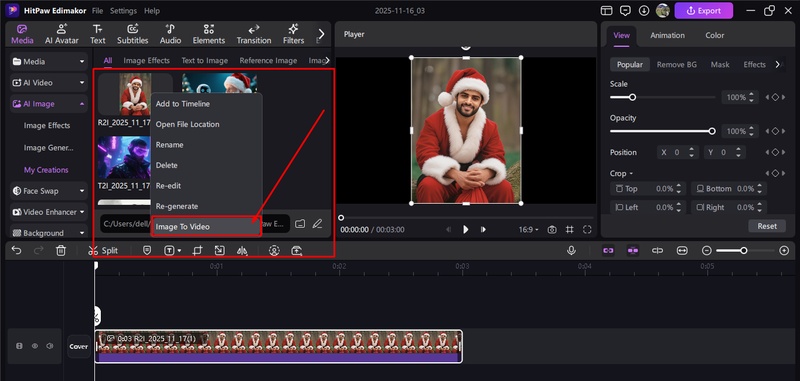Show more top toolbar categories arrow
Image resolution: width=800 pixels, height=381 pixels.
(x=321, y=34)
